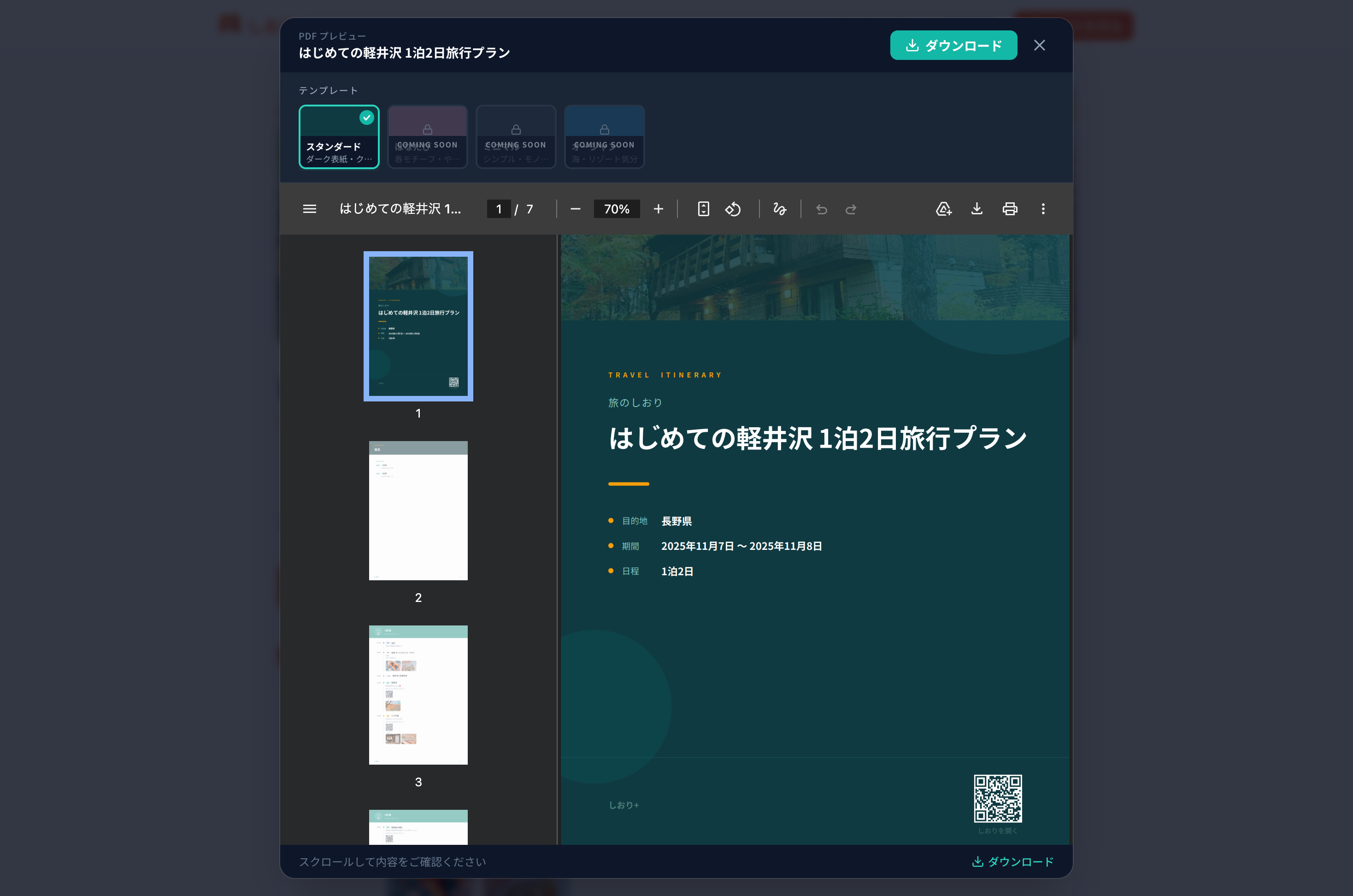Click the date range 2025年11月7日 text
The image size is (1353, 896).
point(741,546)
